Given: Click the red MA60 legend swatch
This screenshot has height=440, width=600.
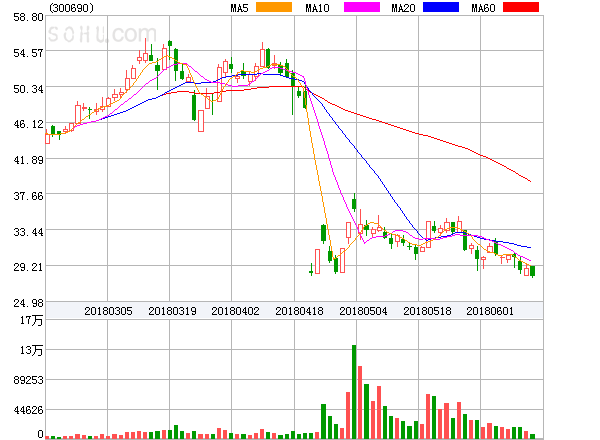Looking at the screenshot, I should (521, 7).
